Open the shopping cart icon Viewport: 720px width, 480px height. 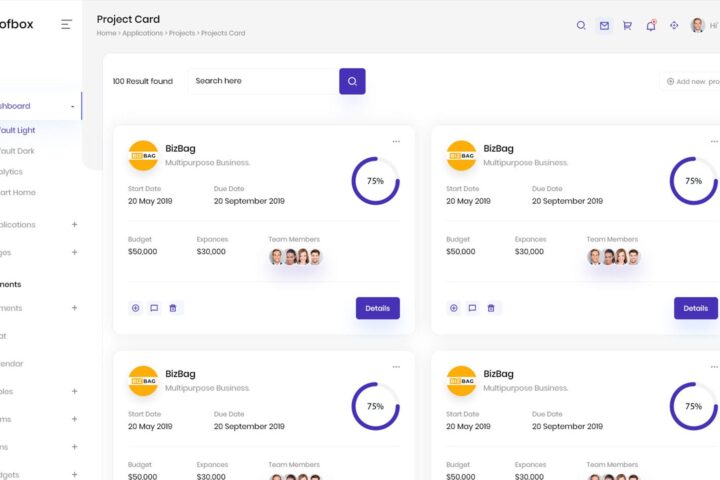(627, 25)
